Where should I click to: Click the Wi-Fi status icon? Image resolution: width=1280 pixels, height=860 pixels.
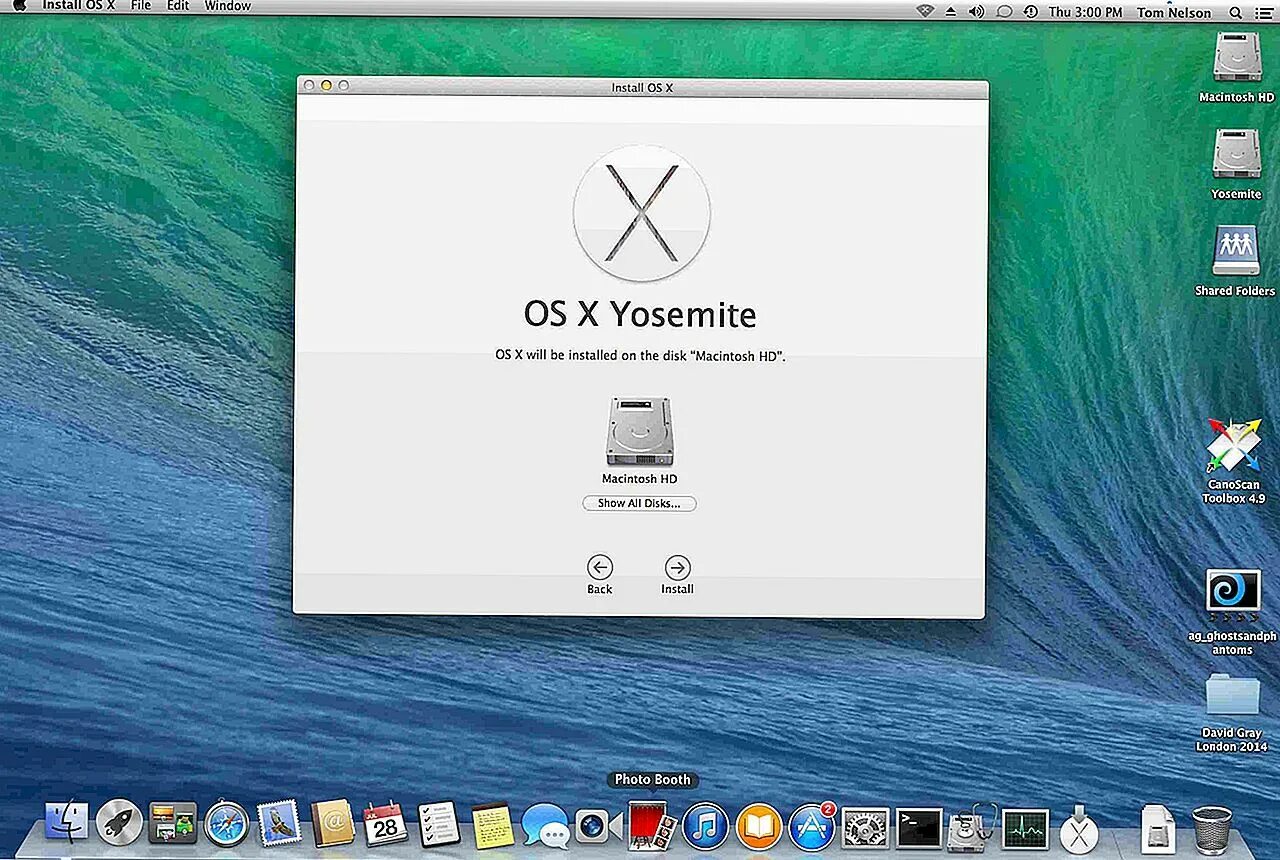(925, 12)
